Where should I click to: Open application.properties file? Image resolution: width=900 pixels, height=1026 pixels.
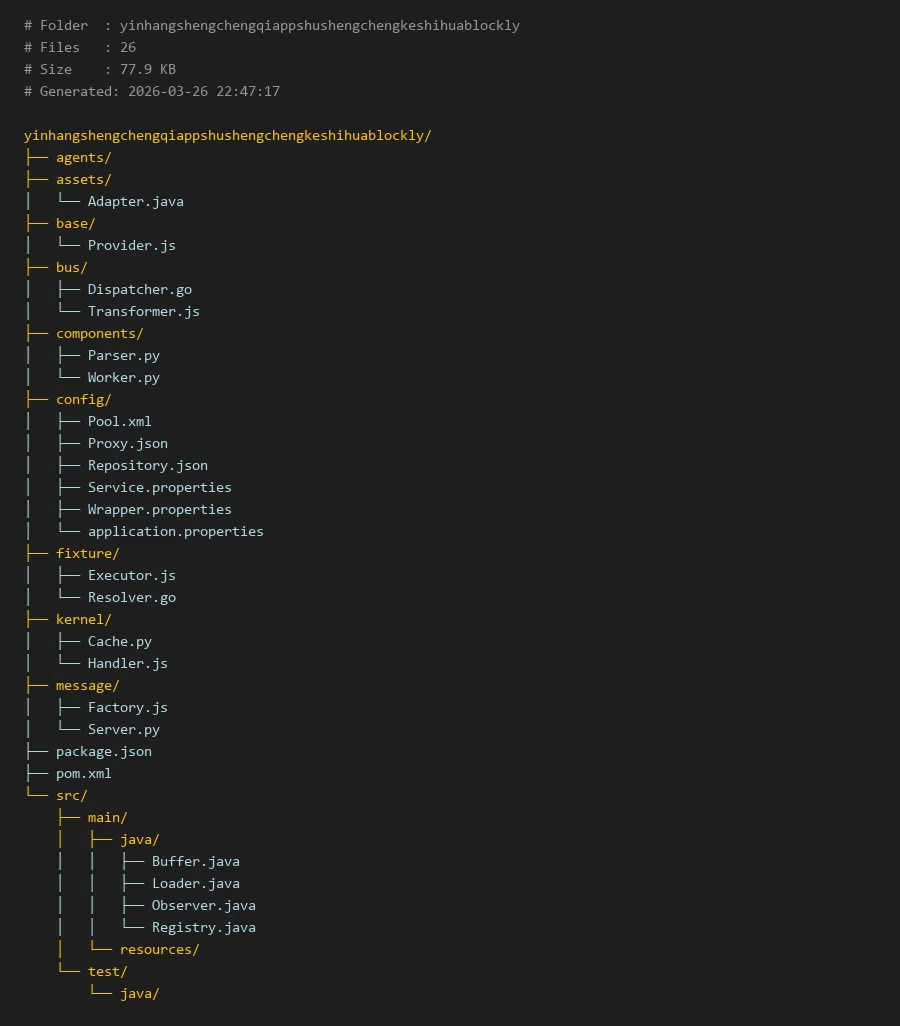(x=175, y=531)
